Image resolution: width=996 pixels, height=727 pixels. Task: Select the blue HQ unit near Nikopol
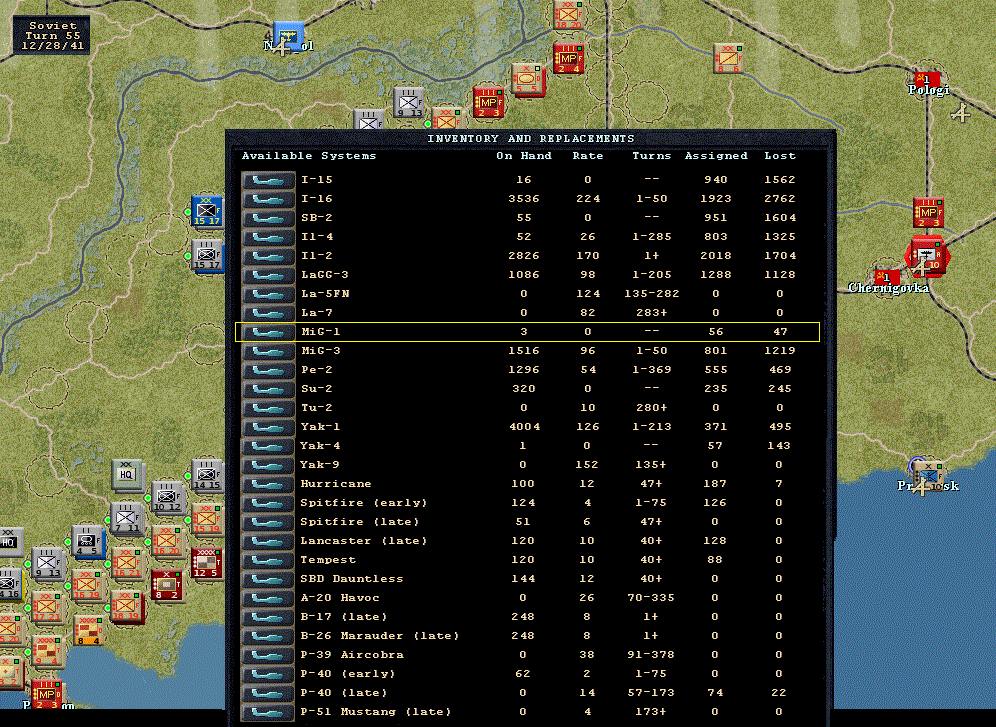(288, 37)
